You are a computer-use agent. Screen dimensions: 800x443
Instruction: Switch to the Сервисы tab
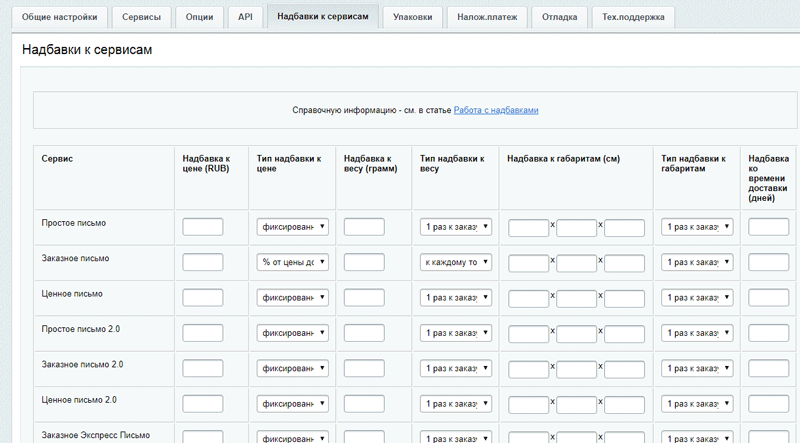pos(141,17)
